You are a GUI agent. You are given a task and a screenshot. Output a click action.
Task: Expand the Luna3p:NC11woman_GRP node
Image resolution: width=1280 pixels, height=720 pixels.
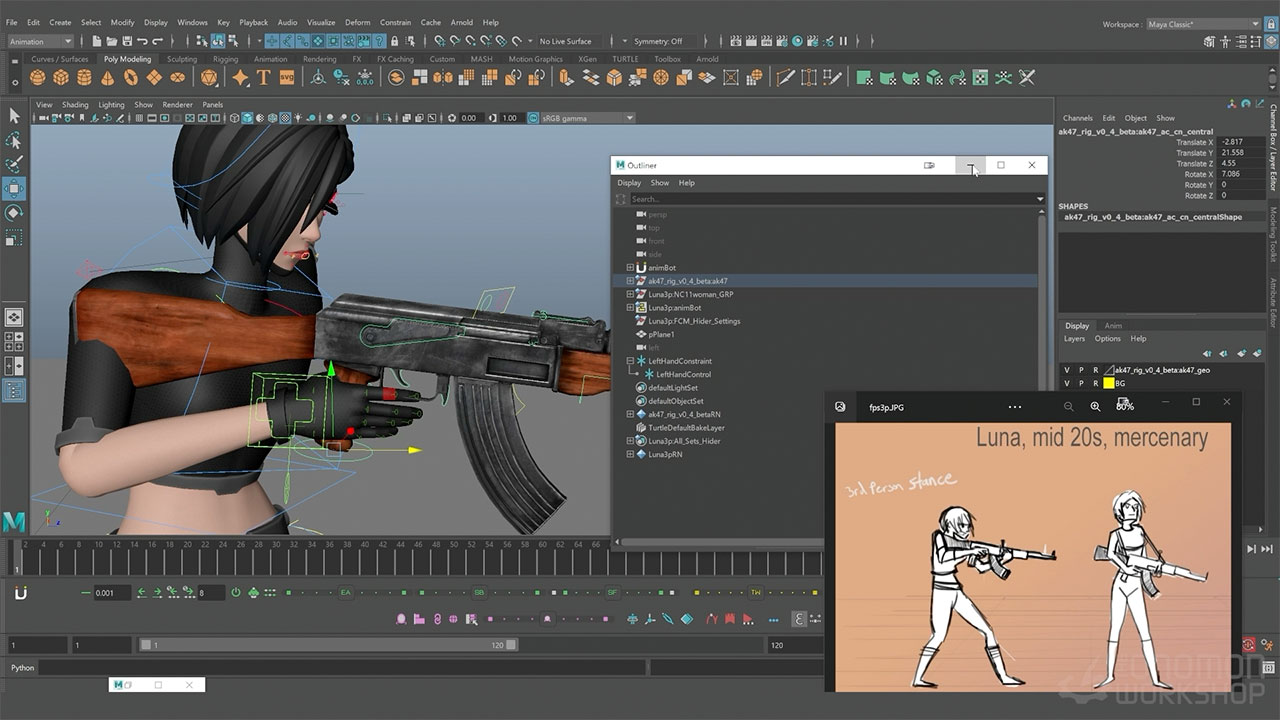630,295
